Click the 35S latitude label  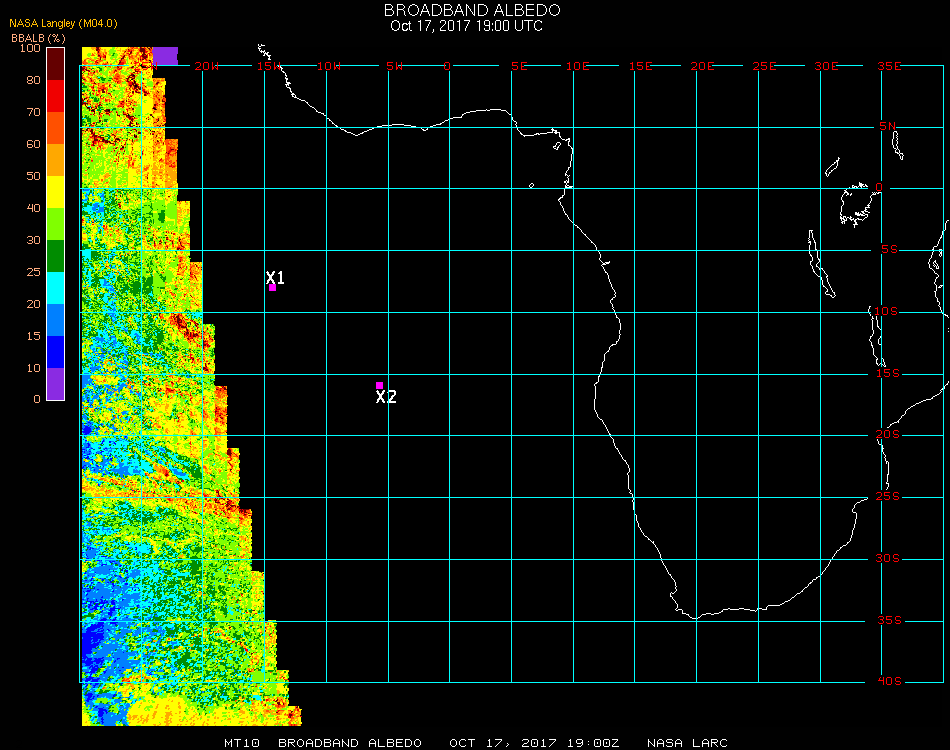coord(889,620)
